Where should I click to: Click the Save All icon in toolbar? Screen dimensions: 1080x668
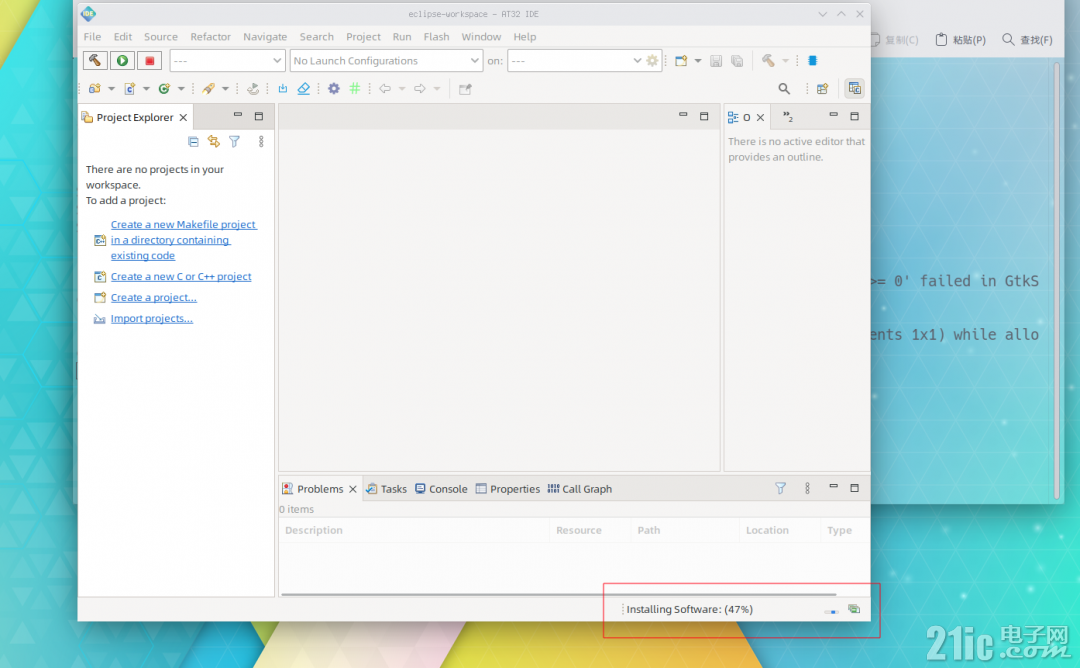(737, 61)
